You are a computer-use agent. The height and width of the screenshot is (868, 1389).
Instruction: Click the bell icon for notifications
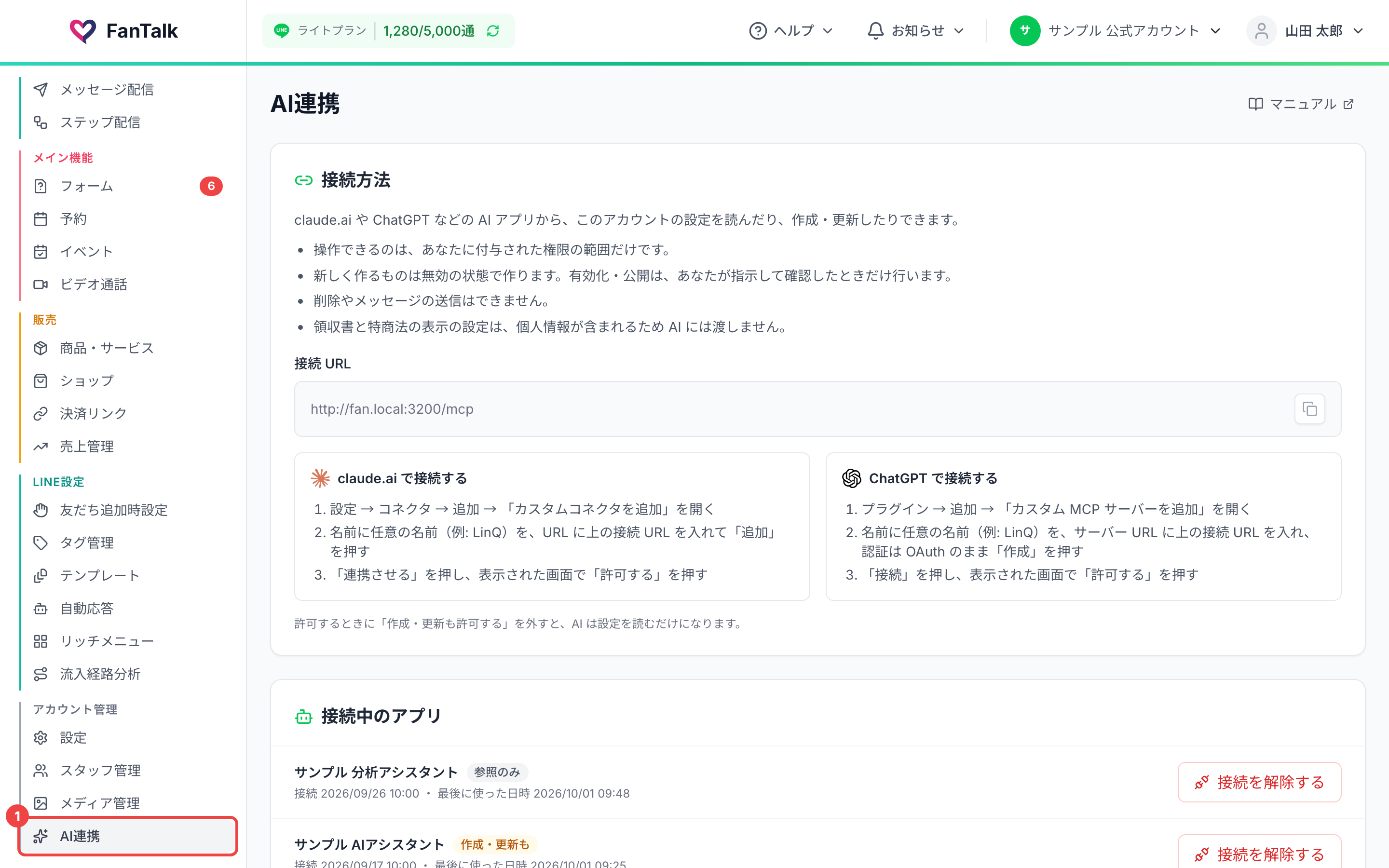pyautogui.click(x=875, y=31)
